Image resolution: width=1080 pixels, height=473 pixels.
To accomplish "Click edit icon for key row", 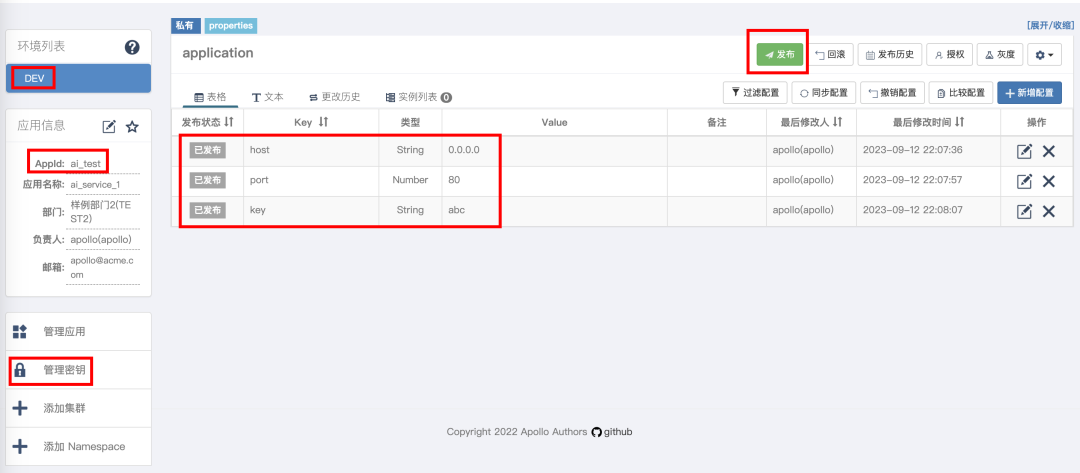I will click(x=1024, y=211).
